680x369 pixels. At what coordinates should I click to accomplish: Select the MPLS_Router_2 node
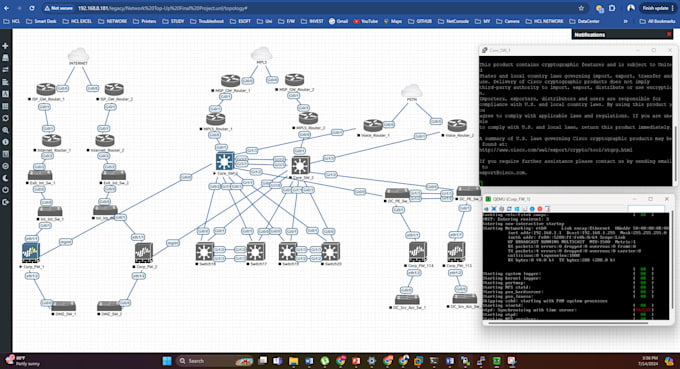point(308,118)
